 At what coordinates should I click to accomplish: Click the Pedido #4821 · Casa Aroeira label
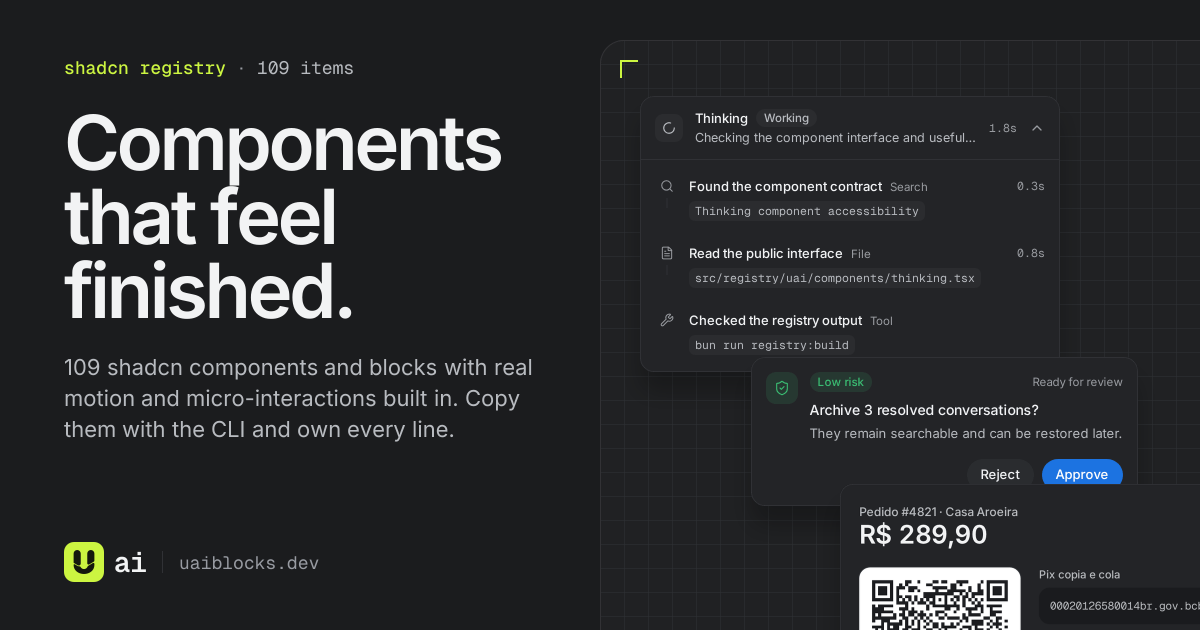click(x=939, y=512)
